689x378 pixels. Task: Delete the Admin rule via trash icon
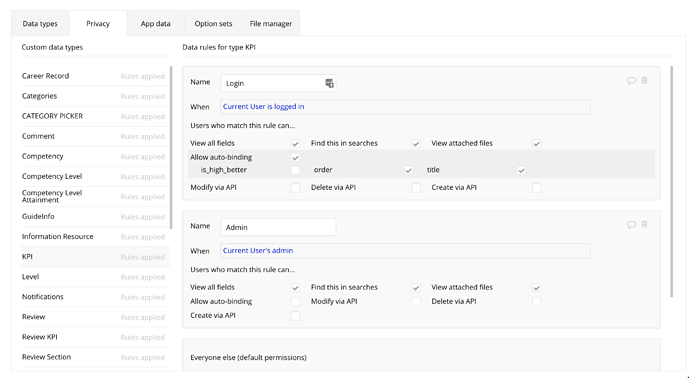tap(644, 225)
